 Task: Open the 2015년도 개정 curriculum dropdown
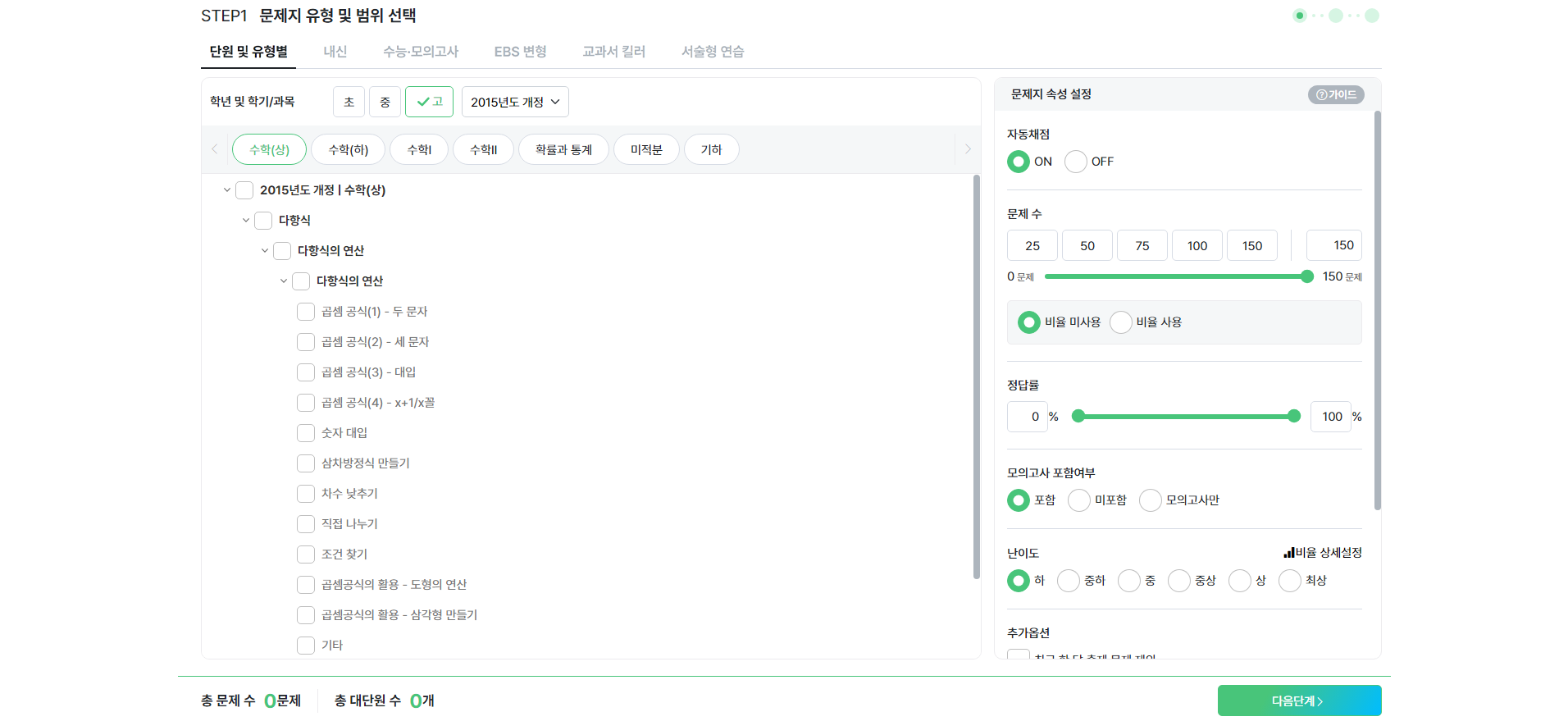pyautogui.click(x=515, y=102)
